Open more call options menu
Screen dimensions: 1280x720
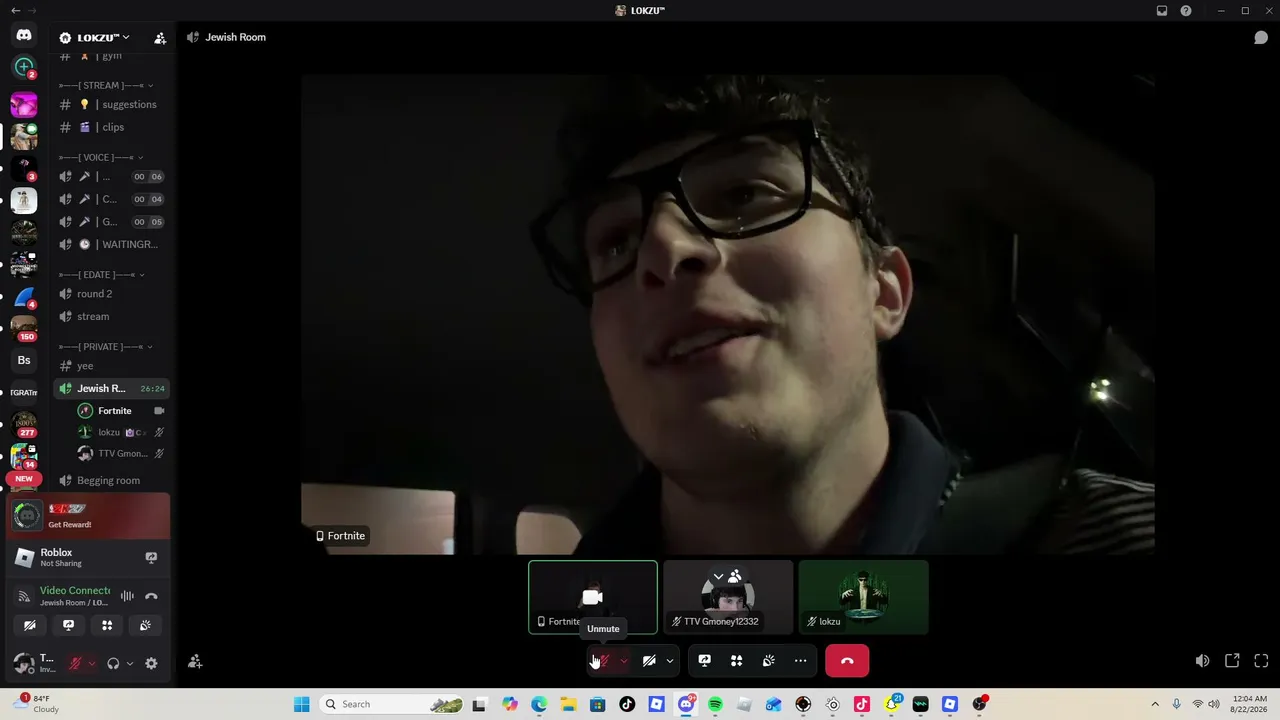[x=800, y=661]
